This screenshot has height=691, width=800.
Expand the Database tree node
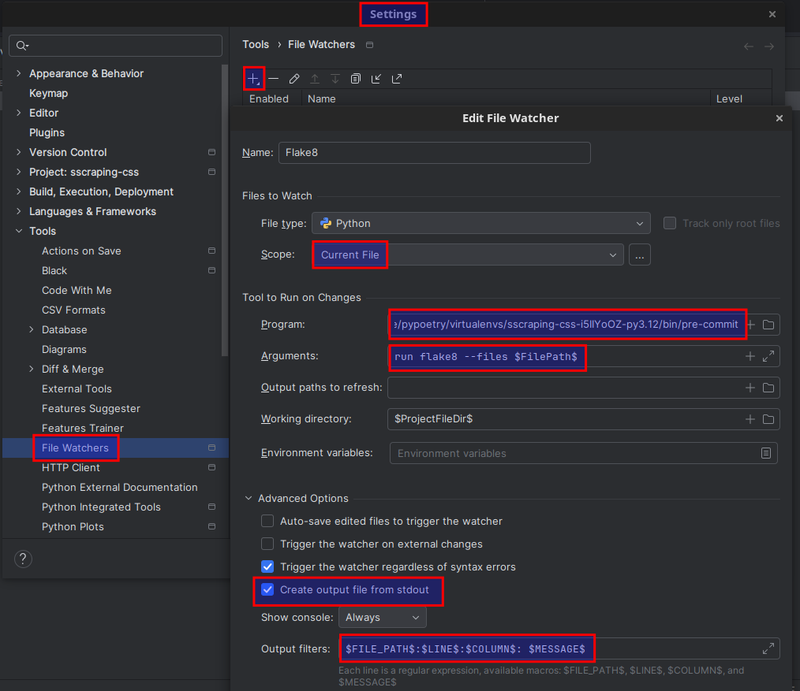(x=32, y=330)
